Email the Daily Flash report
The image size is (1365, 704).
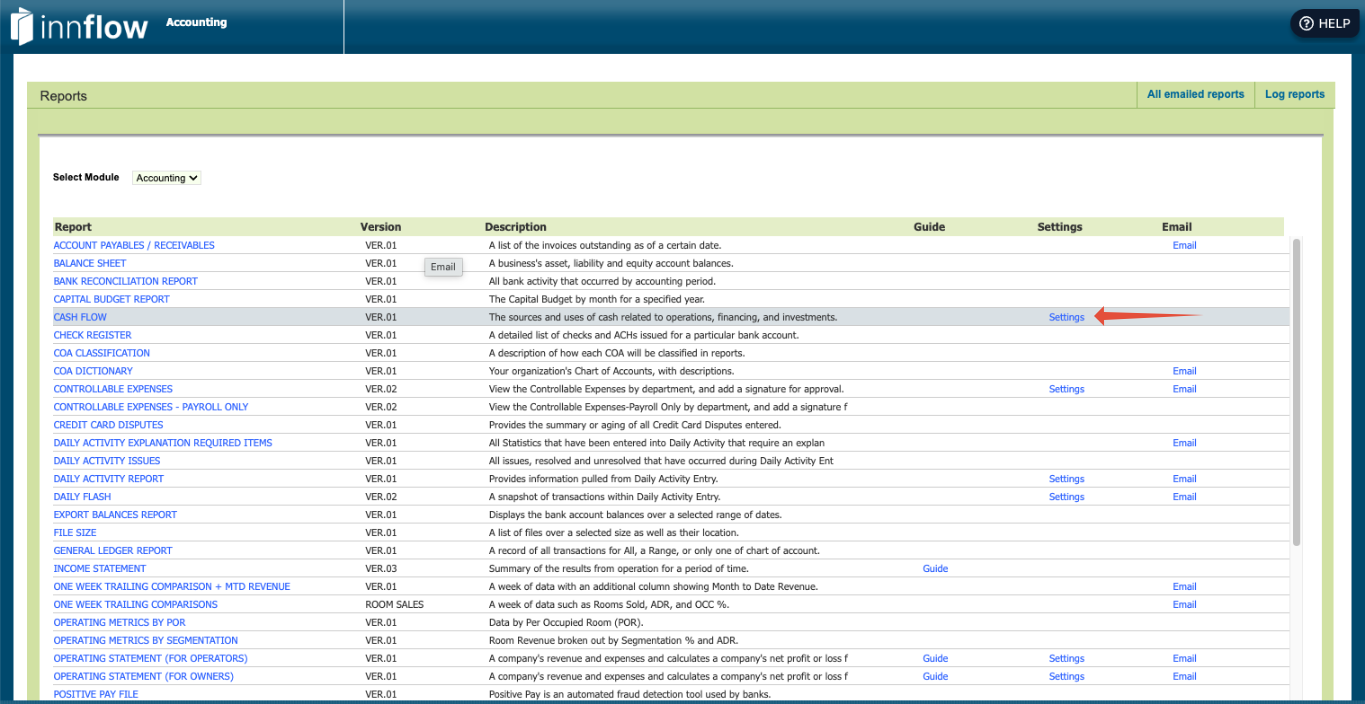click(1184, 497)
